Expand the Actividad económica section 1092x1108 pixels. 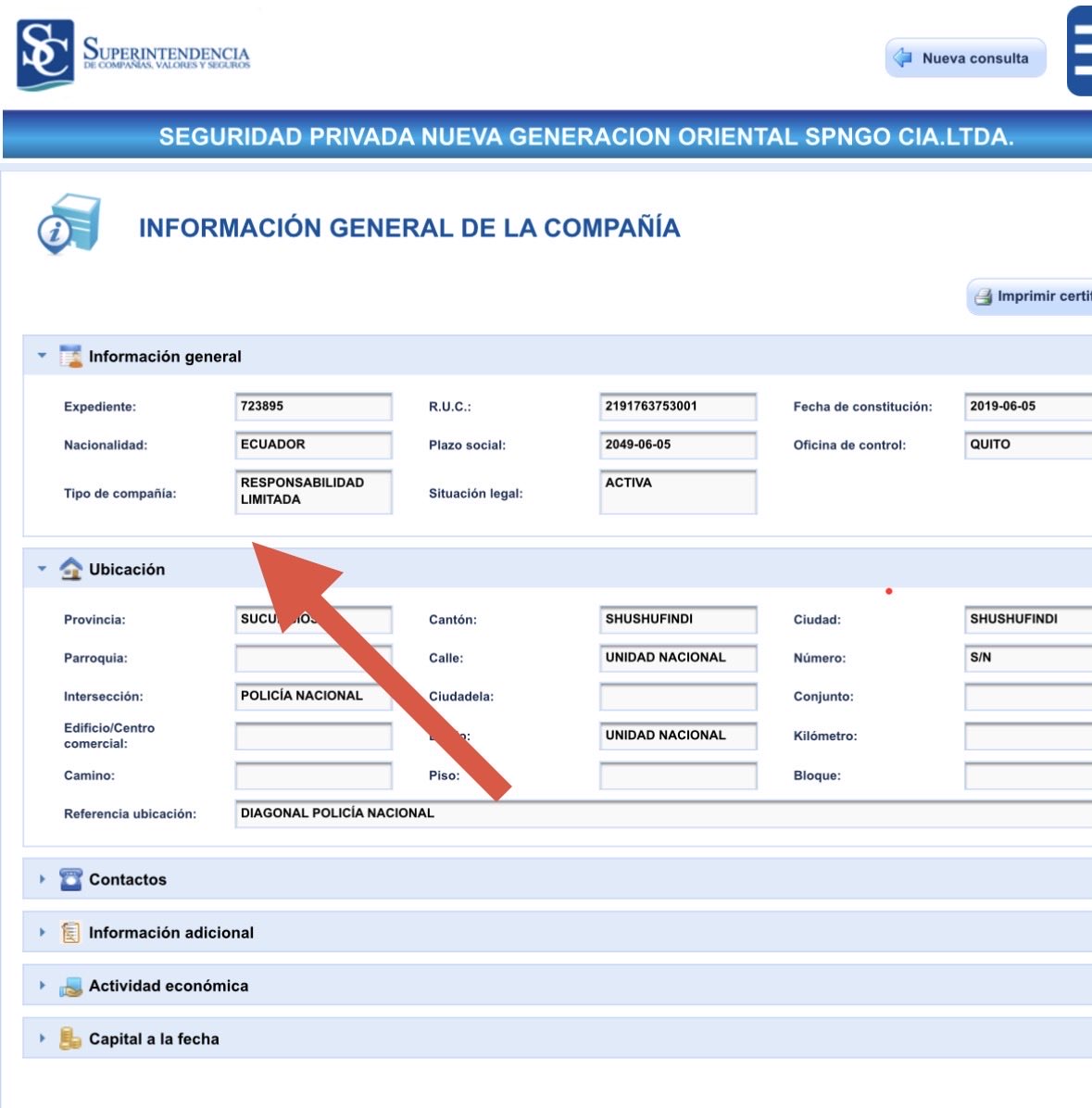42,985
